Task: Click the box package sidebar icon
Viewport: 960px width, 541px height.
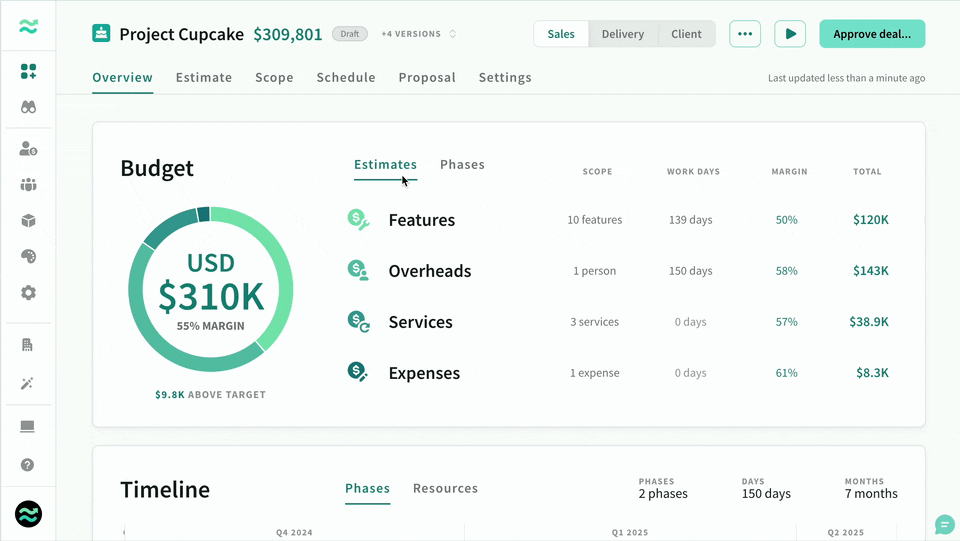Action: 28,221
